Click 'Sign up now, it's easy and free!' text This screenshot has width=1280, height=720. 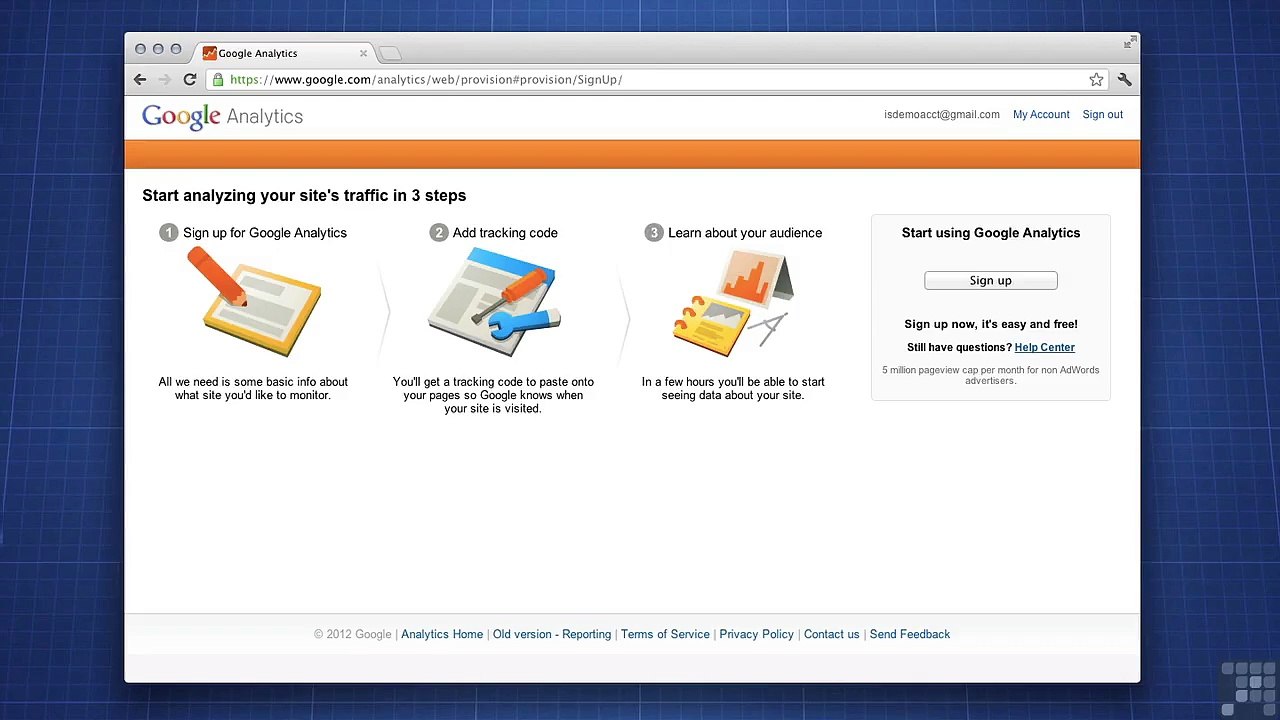pos(991,324)
